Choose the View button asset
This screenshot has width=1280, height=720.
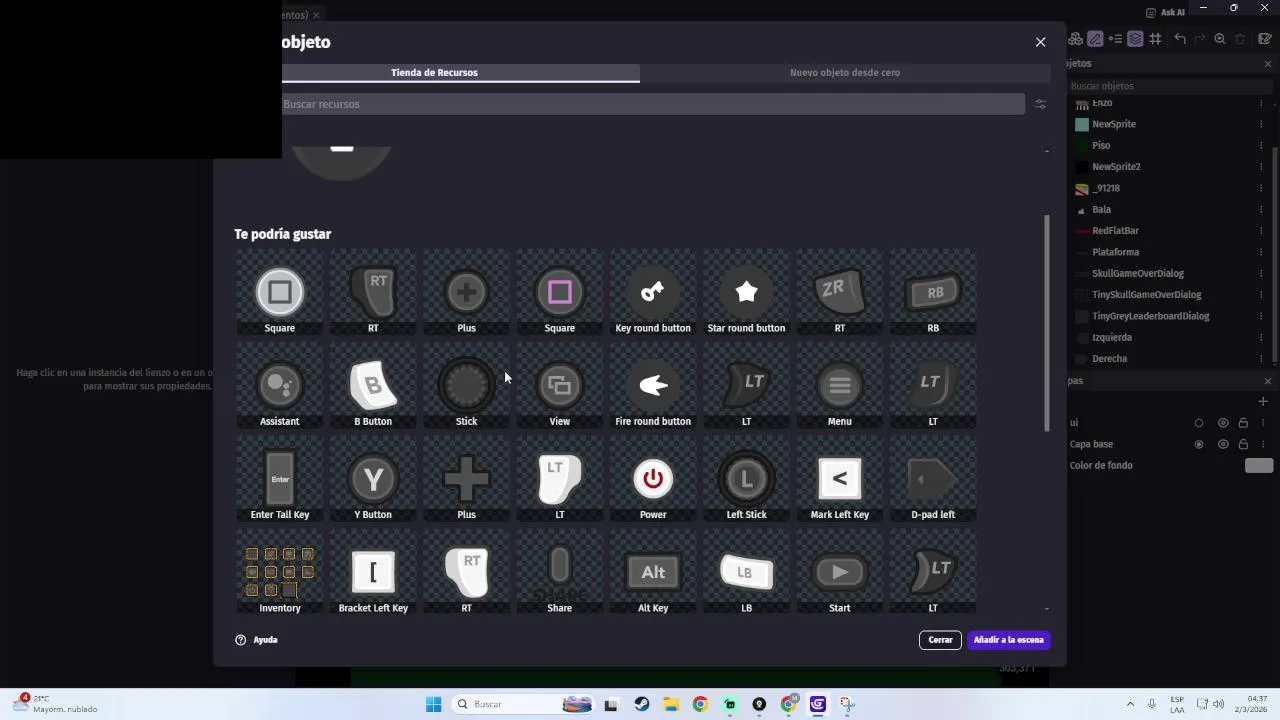coord(560,385)
